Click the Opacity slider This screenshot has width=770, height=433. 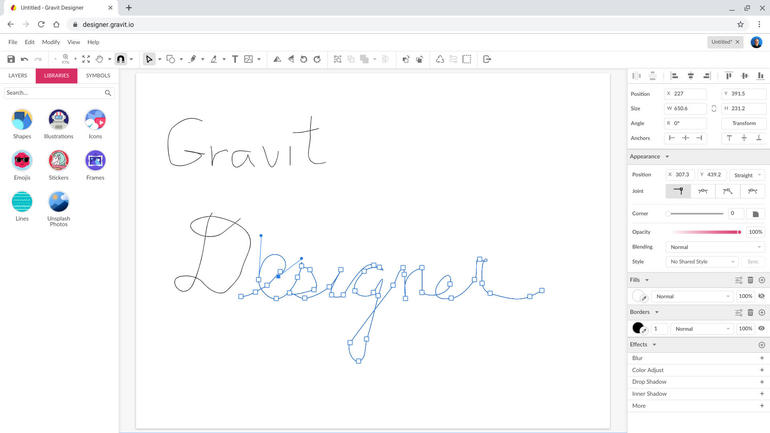click(x=706, y=232)
